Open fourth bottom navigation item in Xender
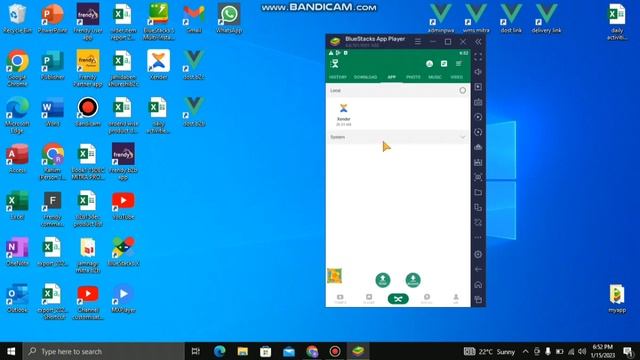The height and width of the screenshot is (360, 640). coord(427,299)
